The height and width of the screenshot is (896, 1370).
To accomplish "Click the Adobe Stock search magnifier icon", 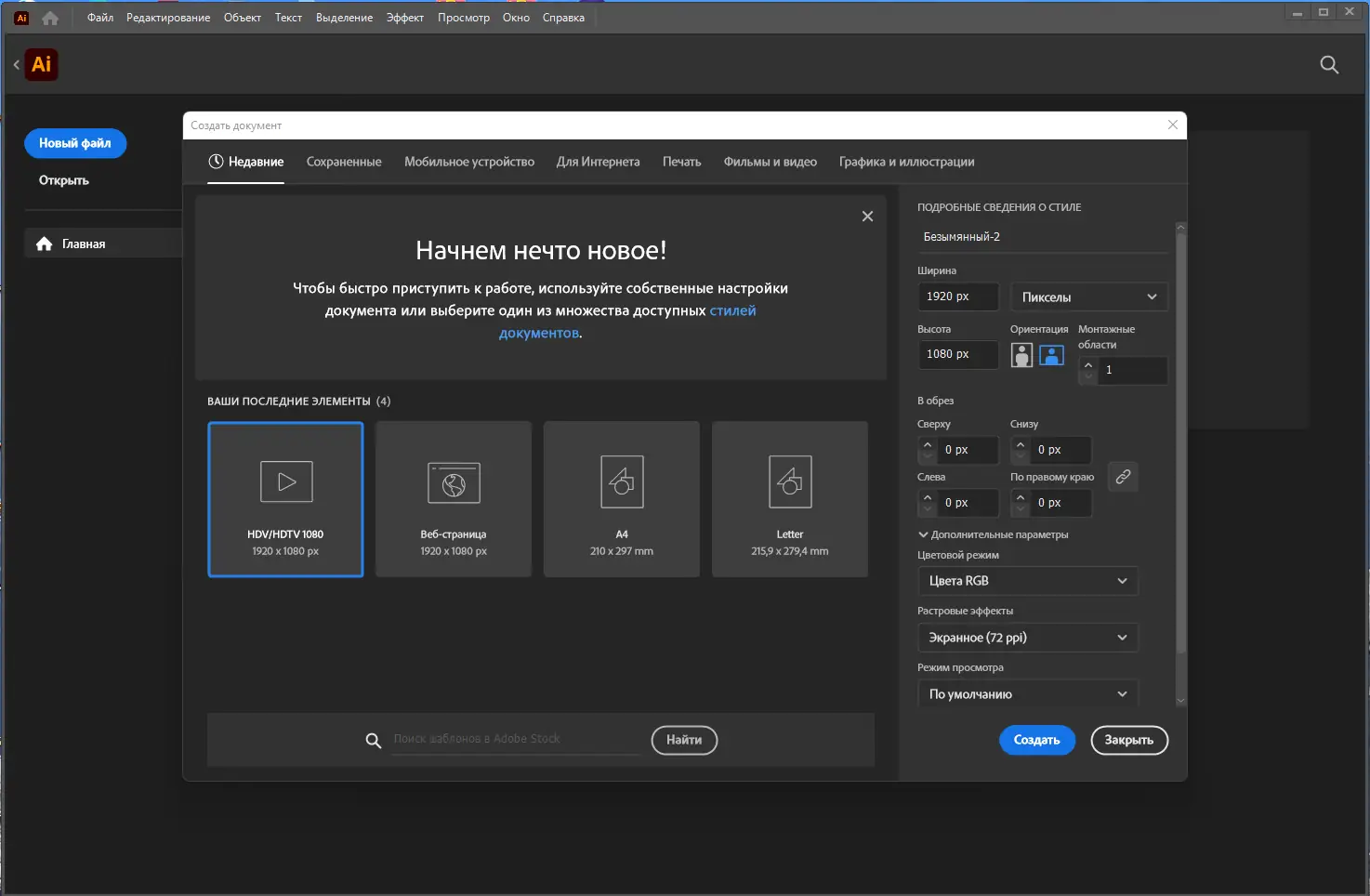I will click(x=374, y=741).
